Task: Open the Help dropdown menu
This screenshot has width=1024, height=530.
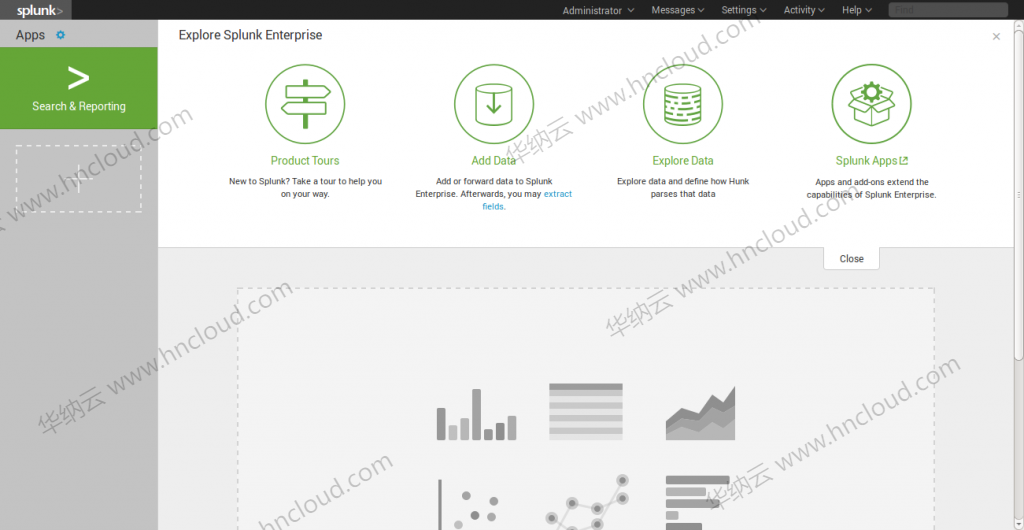Action: click(x=857, y=10)
